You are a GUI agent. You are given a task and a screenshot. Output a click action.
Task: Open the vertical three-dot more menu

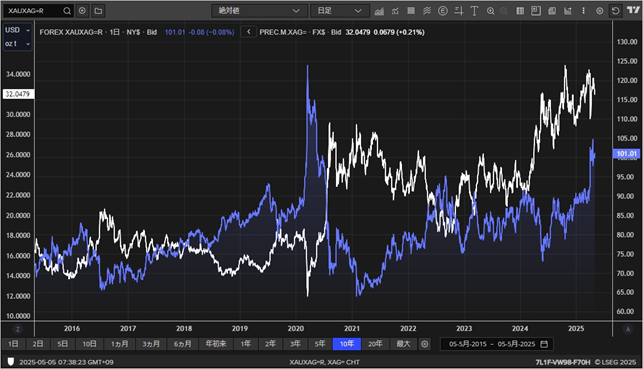(x=584, y=11)
